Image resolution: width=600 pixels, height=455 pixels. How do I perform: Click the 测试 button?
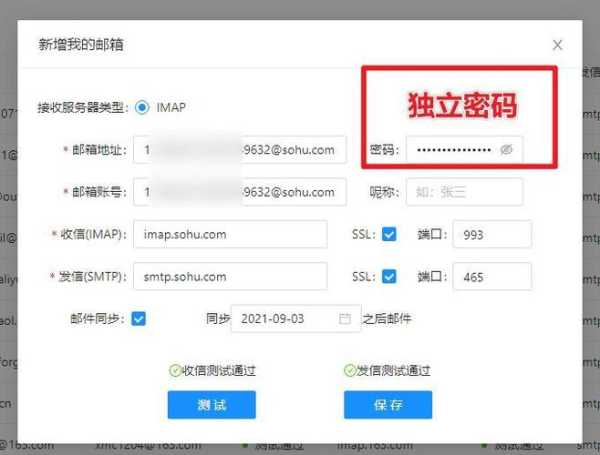coord(211,404)
